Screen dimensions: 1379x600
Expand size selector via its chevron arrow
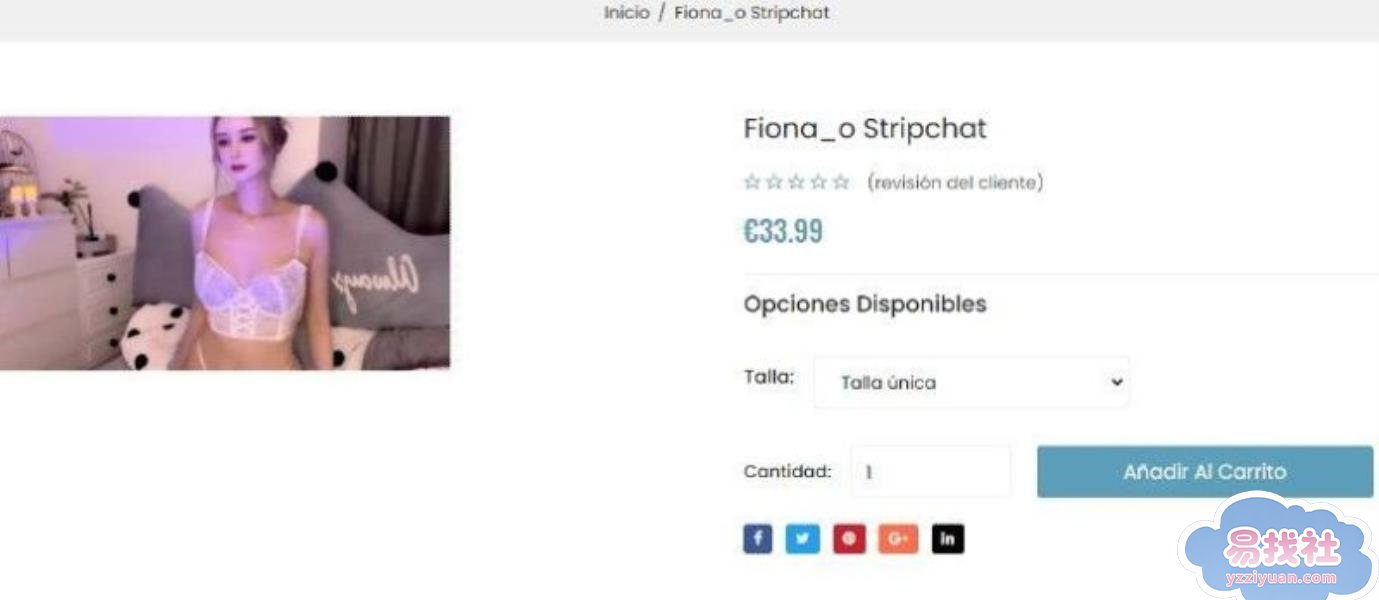(x=1116, y=382)
